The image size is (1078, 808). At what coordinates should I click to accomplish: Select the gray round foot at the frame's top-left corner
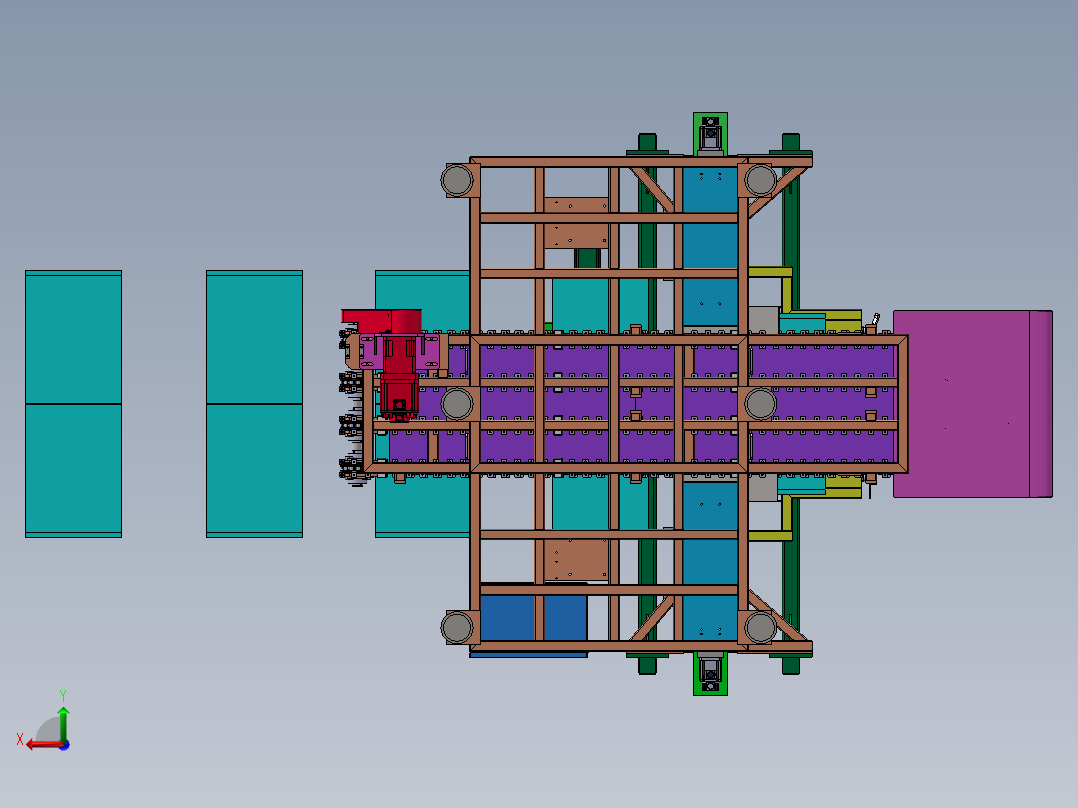tap(457, 180)
